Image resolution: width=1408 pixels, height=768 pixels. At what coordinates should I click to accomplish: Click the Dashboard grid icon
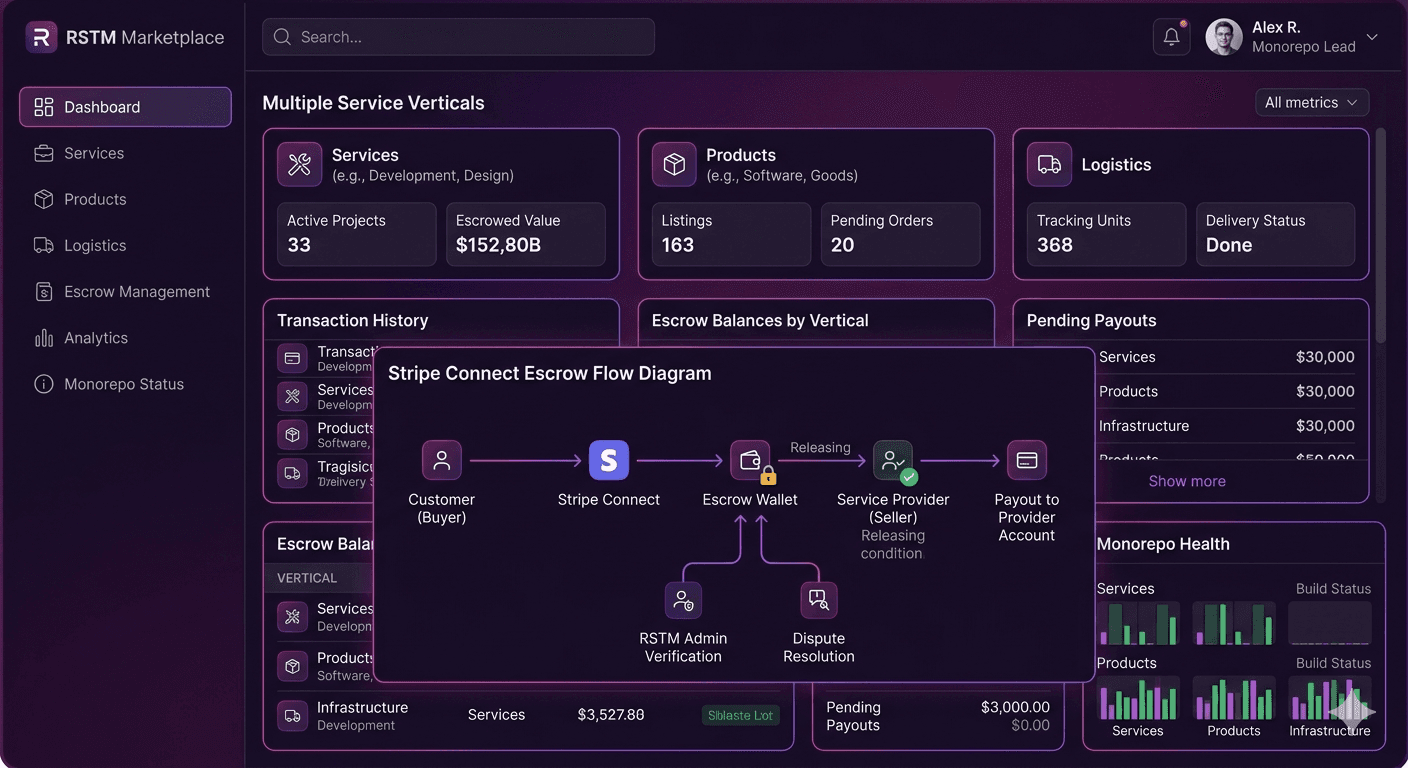pyautogui.click(x=43, y=107)
